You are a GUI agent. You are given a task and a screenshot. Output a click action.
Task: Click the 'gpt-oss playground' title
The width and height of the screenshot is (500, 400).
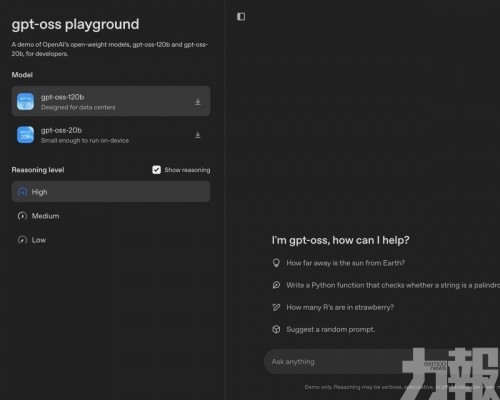pos(75,24)
